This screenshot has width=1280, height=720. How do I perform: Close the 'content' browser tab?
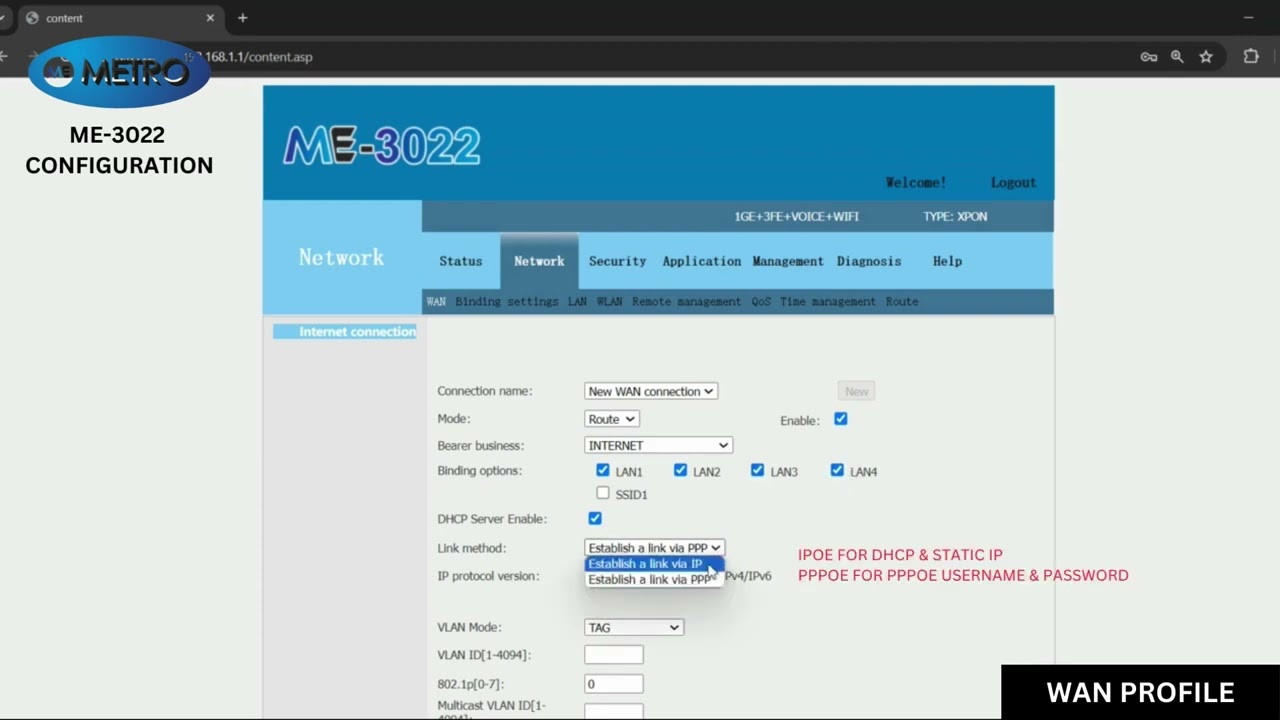point(211,18)
